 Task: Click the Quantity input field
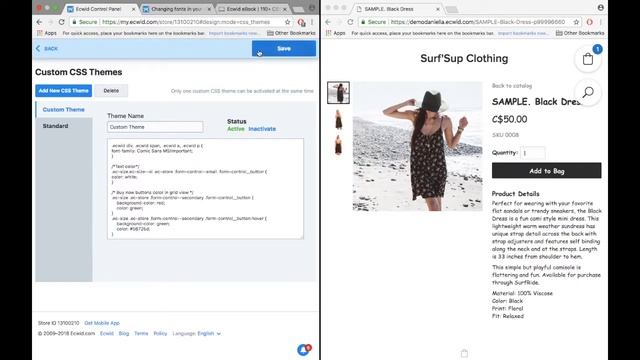pyautogui.click(x=533, y=153)
